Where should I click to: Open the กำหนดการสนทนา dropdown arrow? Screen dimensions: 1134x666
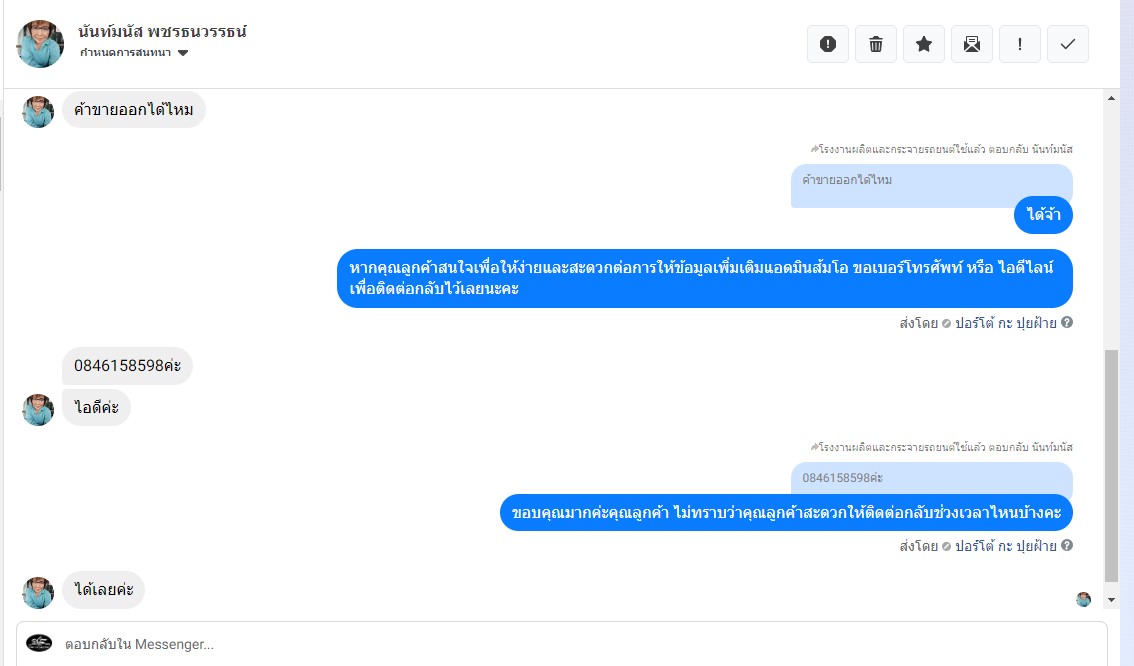[x=183, y=53]
